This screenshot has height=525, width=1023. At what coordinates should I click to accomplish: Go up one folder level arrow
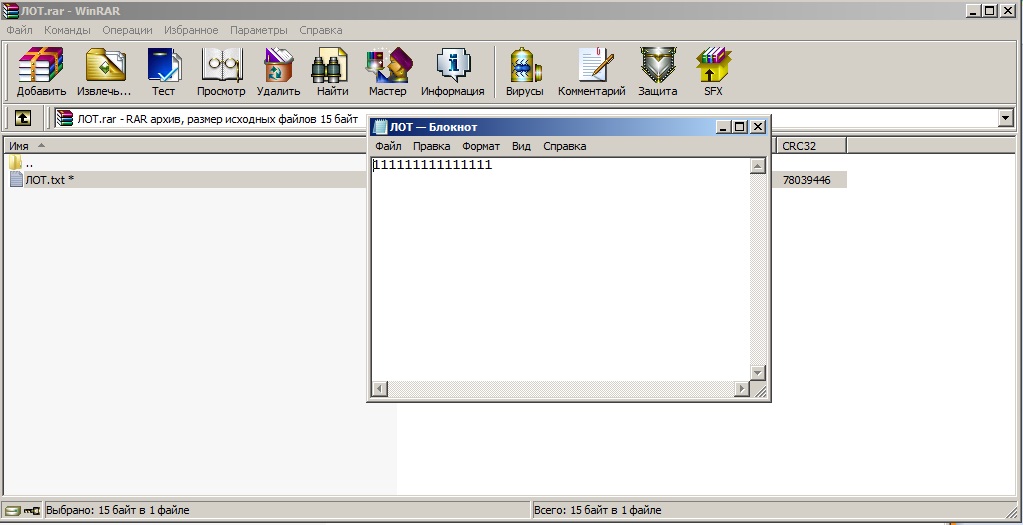[x=23, y=118]
